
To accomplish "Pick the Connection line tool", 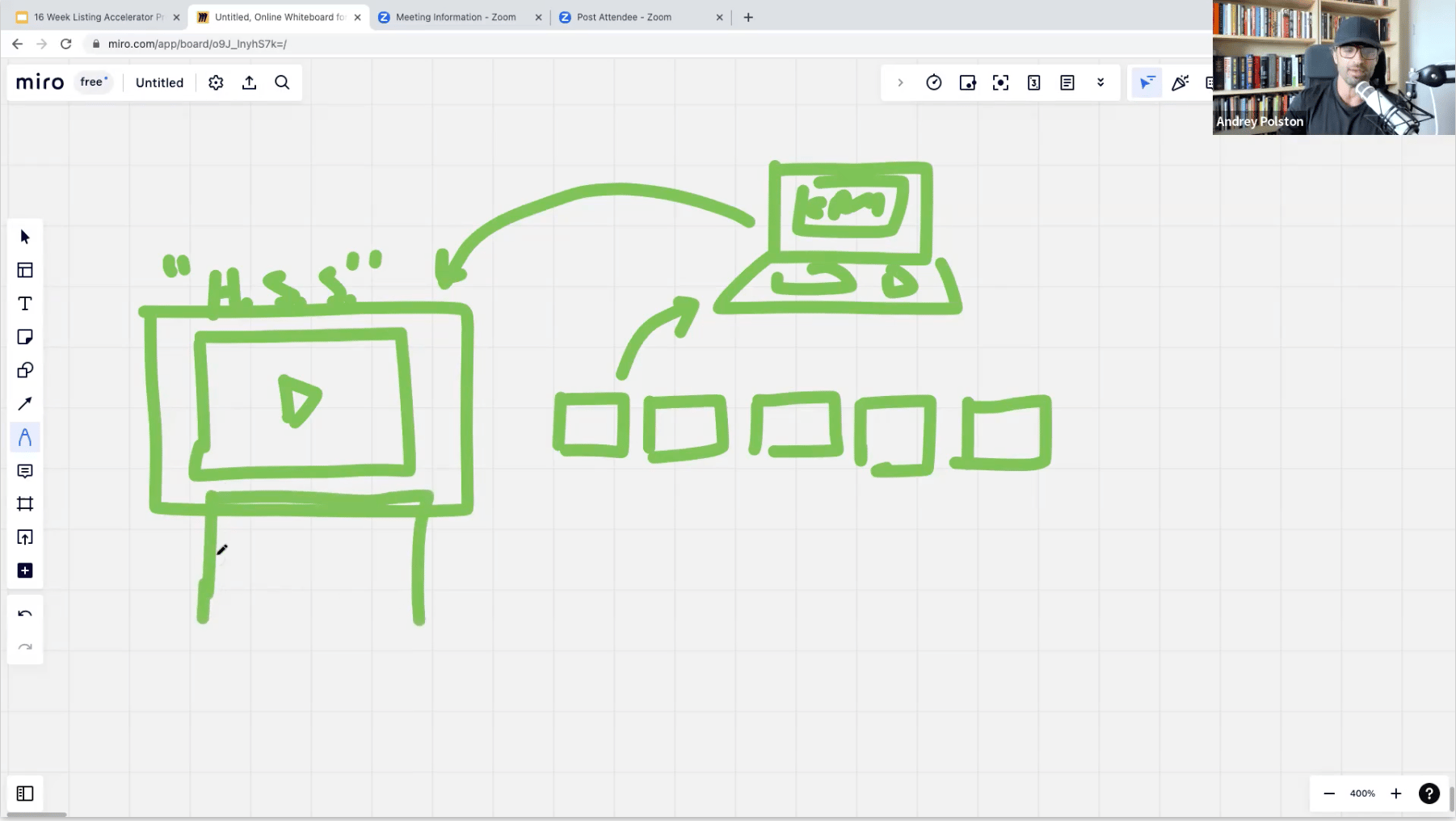I will click(x=25, y=404).
